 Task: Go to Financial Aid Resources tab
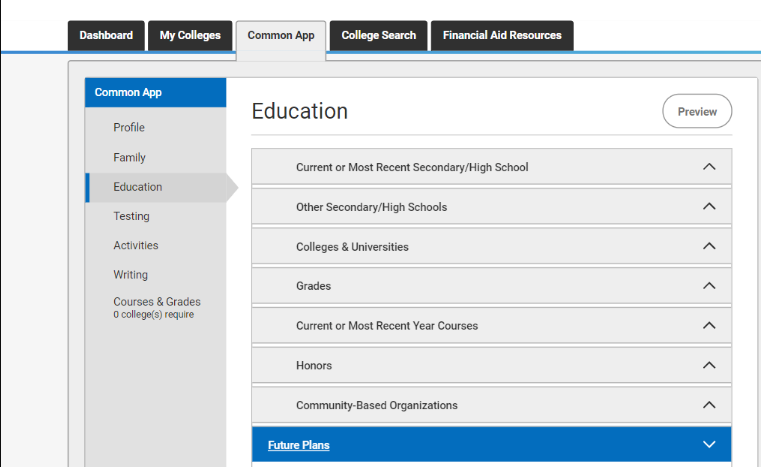(502, 35)
